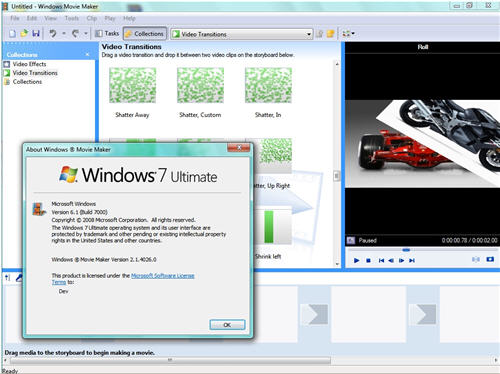
Task: Select the Shatter, Custom transition thumbnail
Action: 200,86
